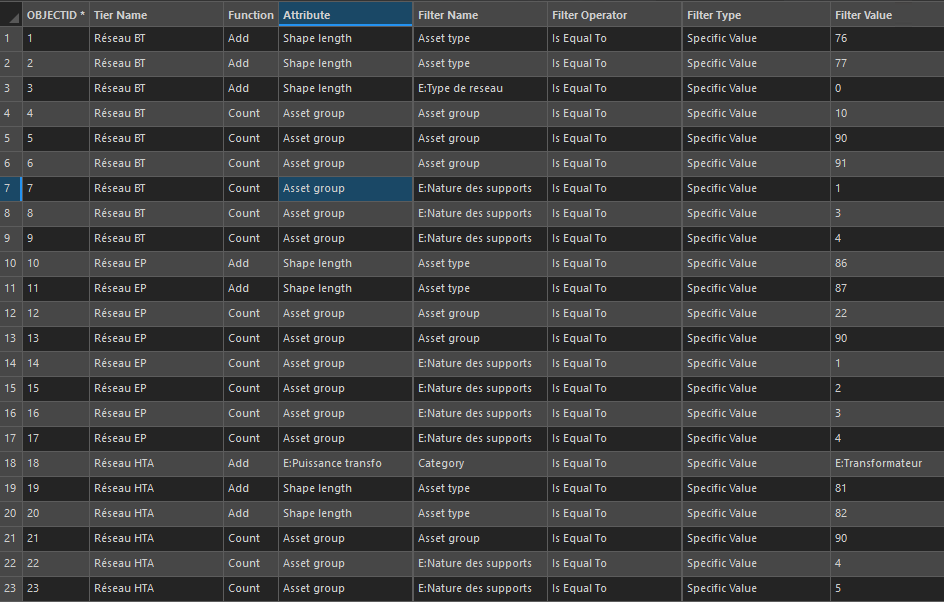Click Filter Value 10 in row 4
The width and height of the screenshot is (944, 602).
(x=887, y=113)
